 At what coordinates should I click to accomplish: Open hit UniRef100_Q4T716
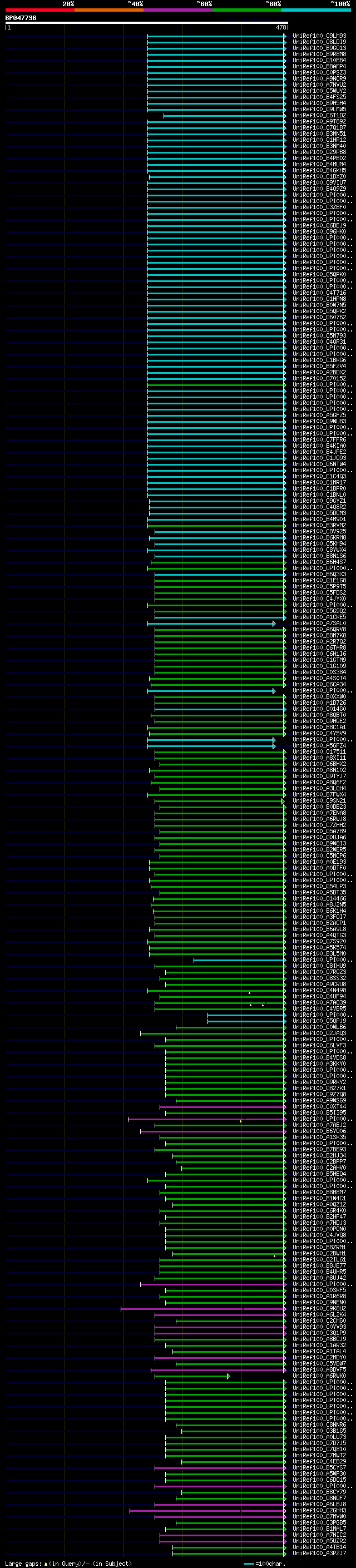[319, 293]
